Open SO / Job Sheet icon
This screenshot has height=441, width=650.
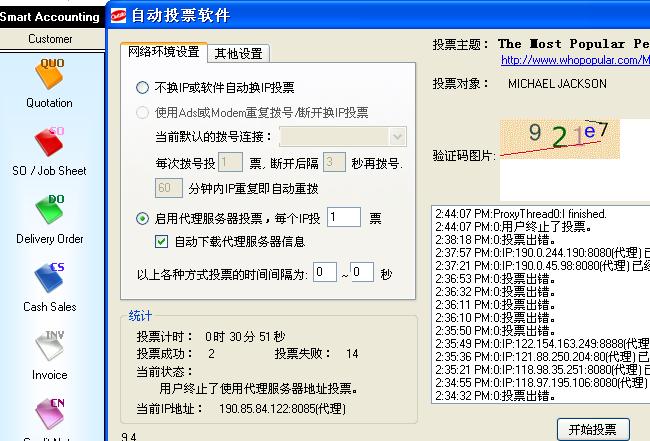click(49, 144)
